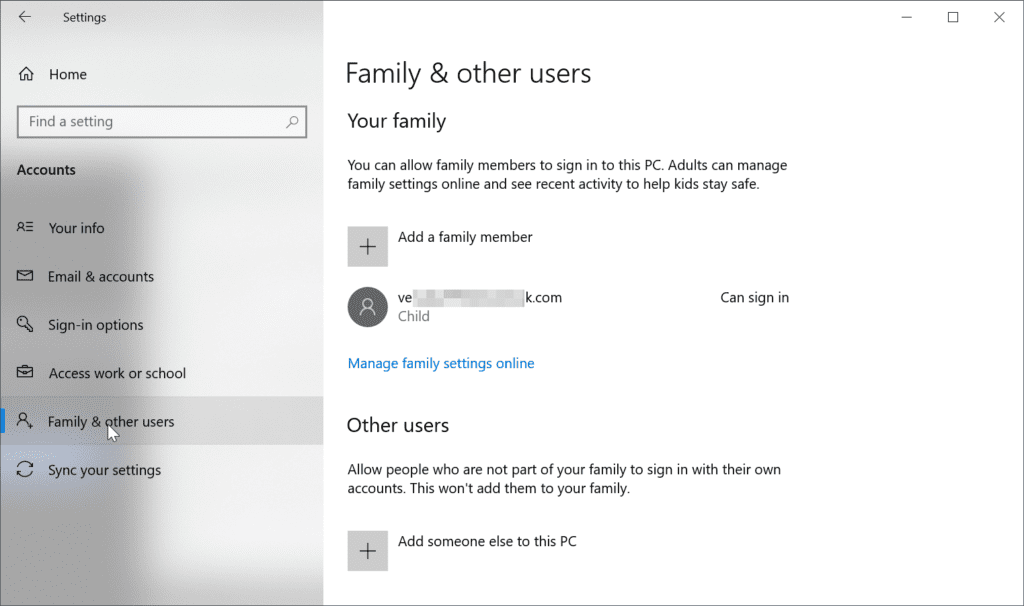Image resolution: width=1024 pixels, height=606 pixels.
Task: Switch to the Email & accounts page
Action: (x=101, y=276)
